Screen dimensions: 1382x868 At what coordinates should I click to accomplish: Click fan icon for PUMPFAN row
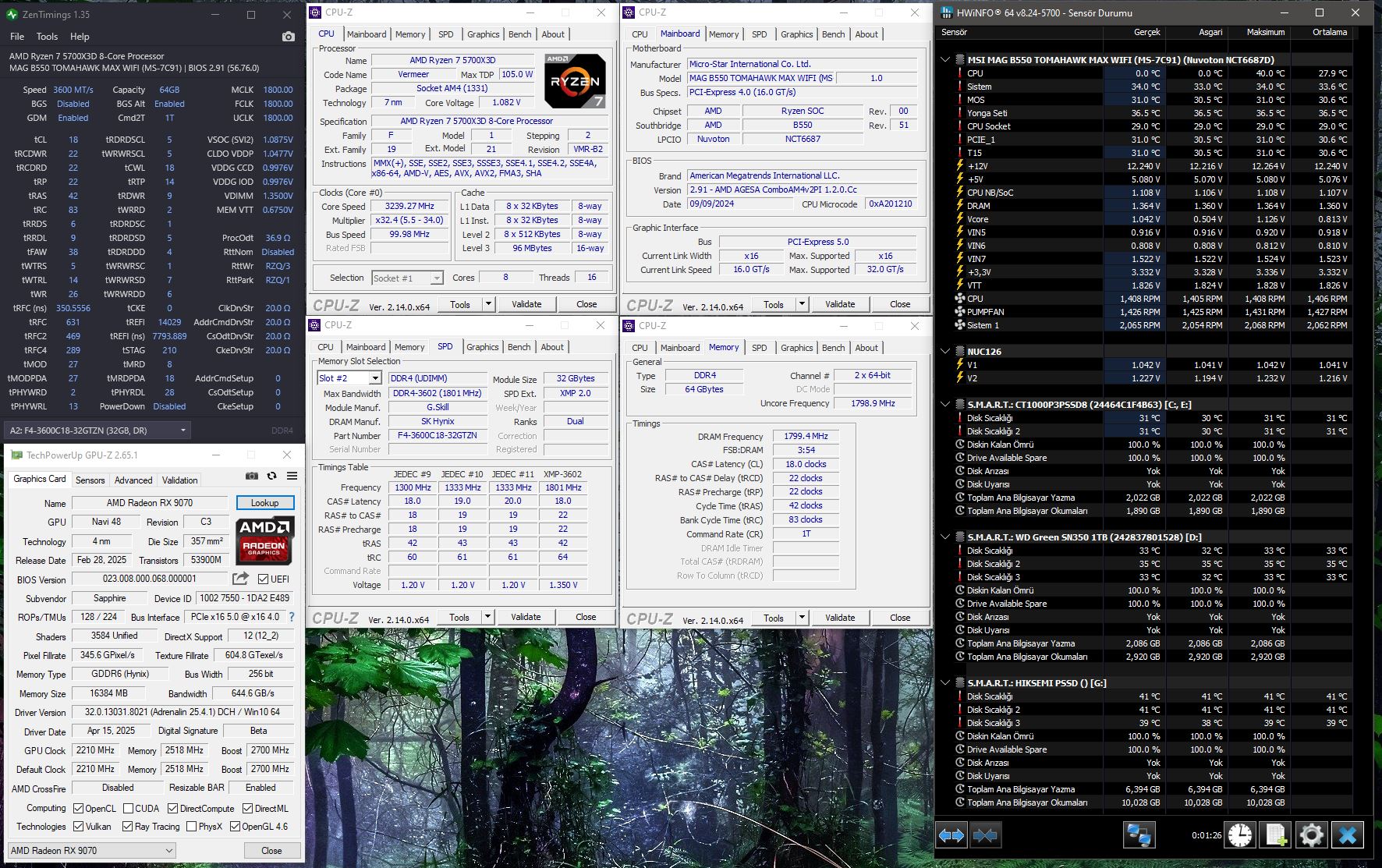pos(960,312)
